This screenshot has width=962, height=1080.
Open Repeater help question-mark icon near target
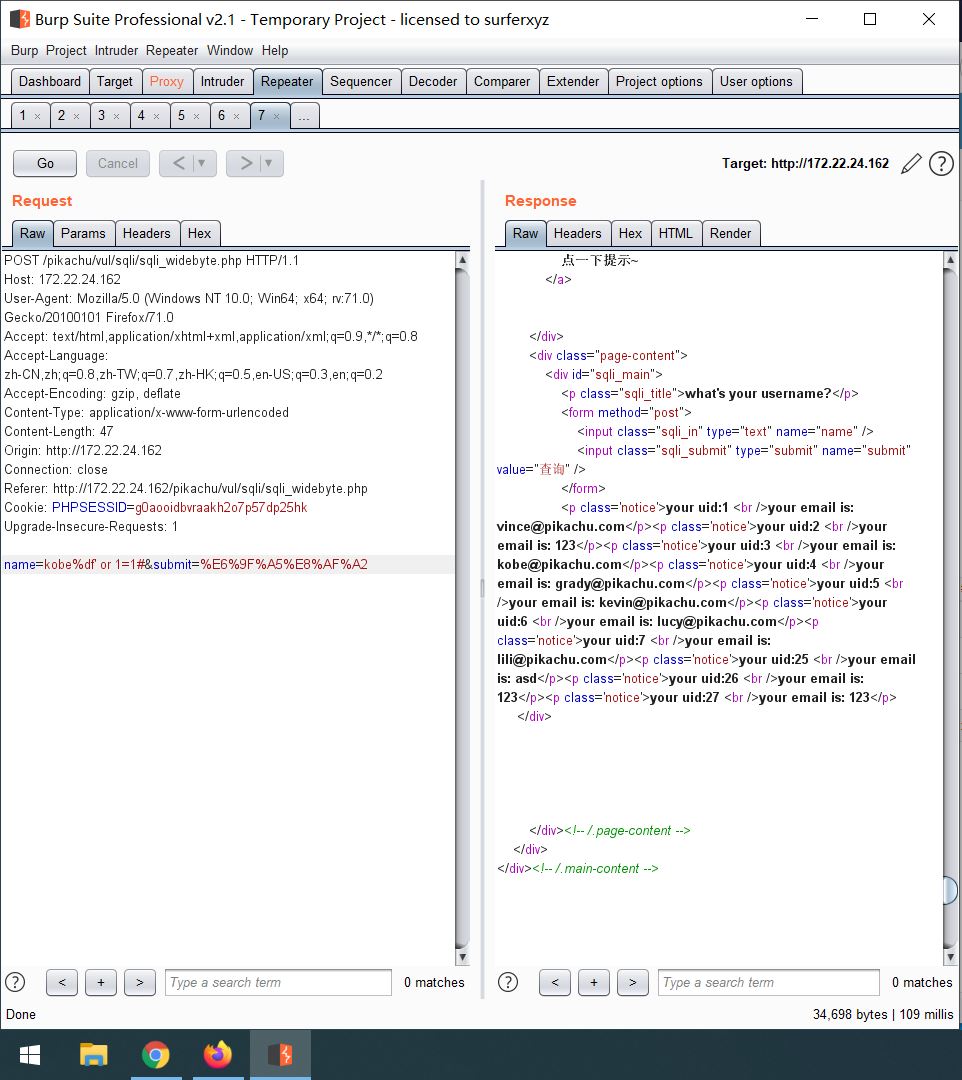coord(941,163)
